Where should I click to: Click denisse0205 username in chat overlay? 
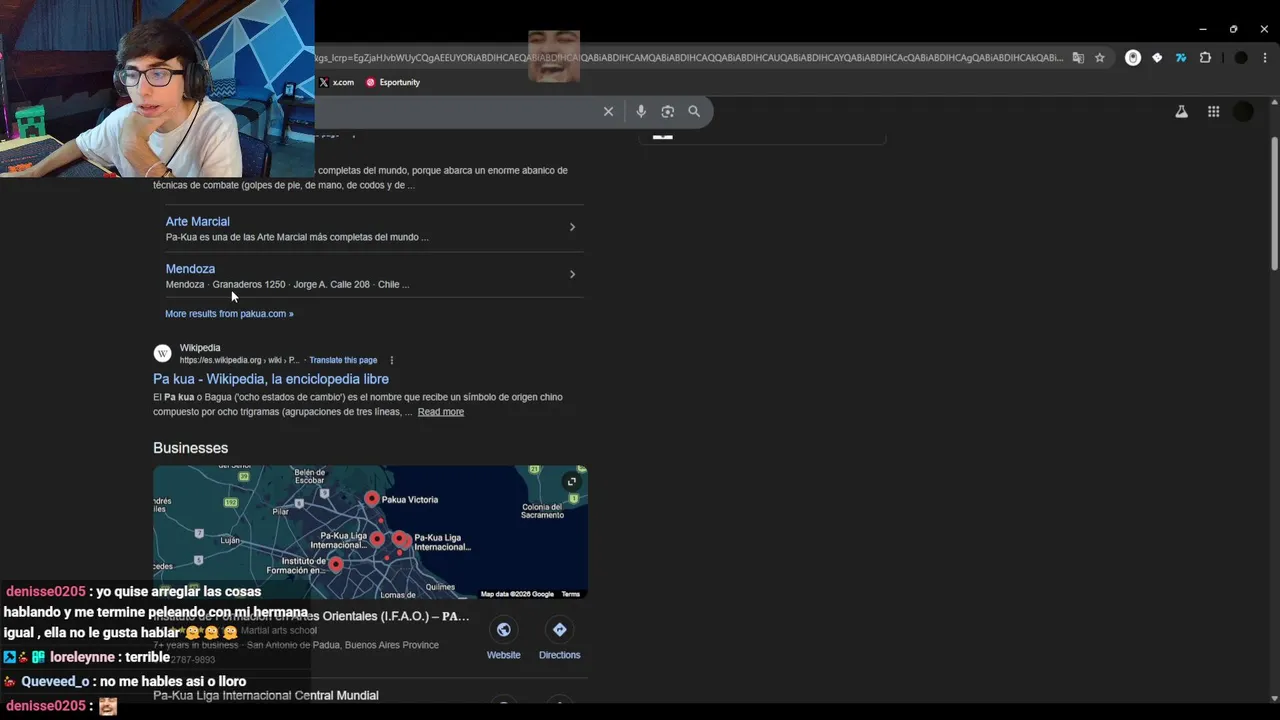46,591
